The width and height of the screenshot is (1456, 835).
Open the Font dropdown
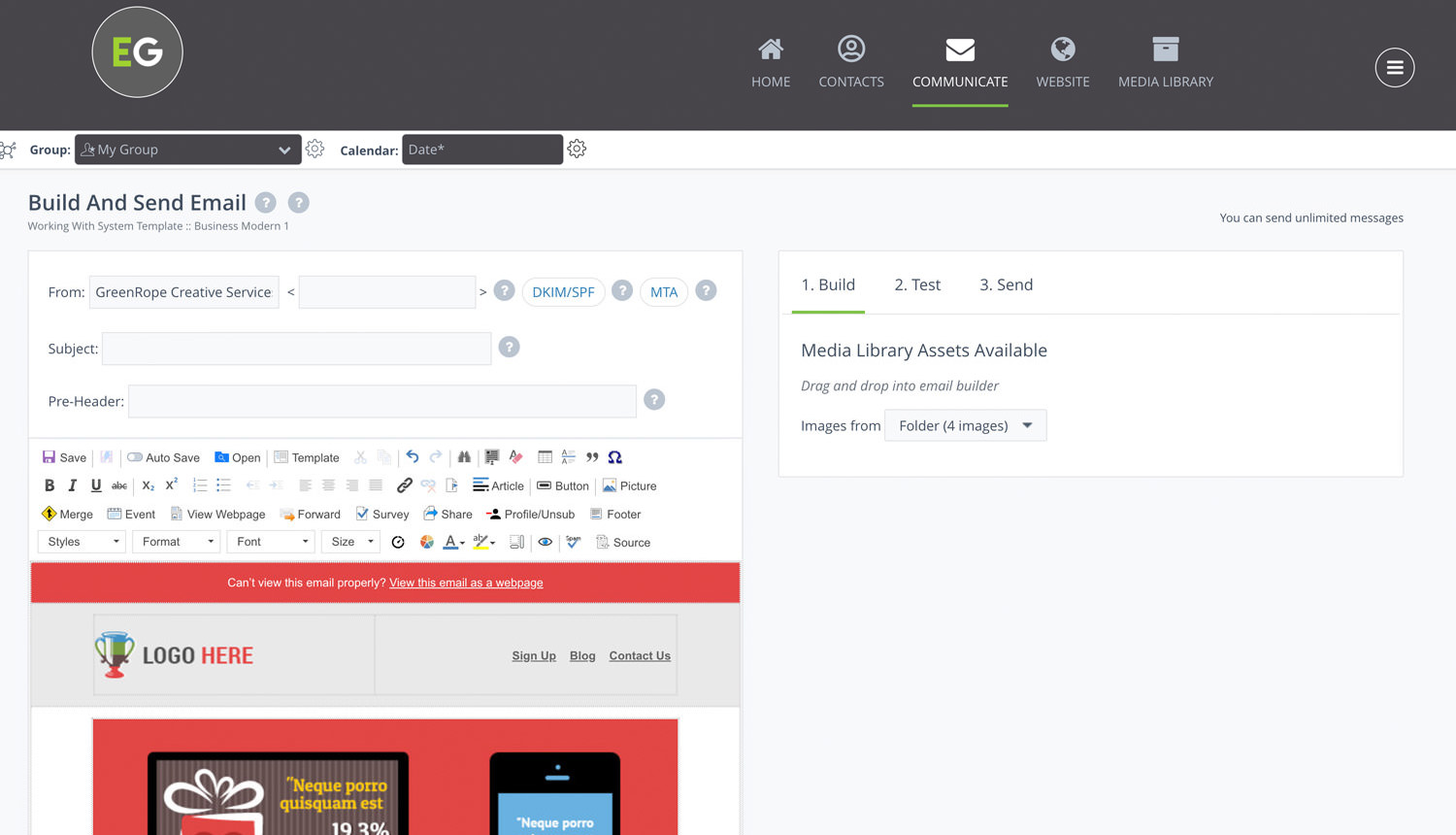point(271,542)
